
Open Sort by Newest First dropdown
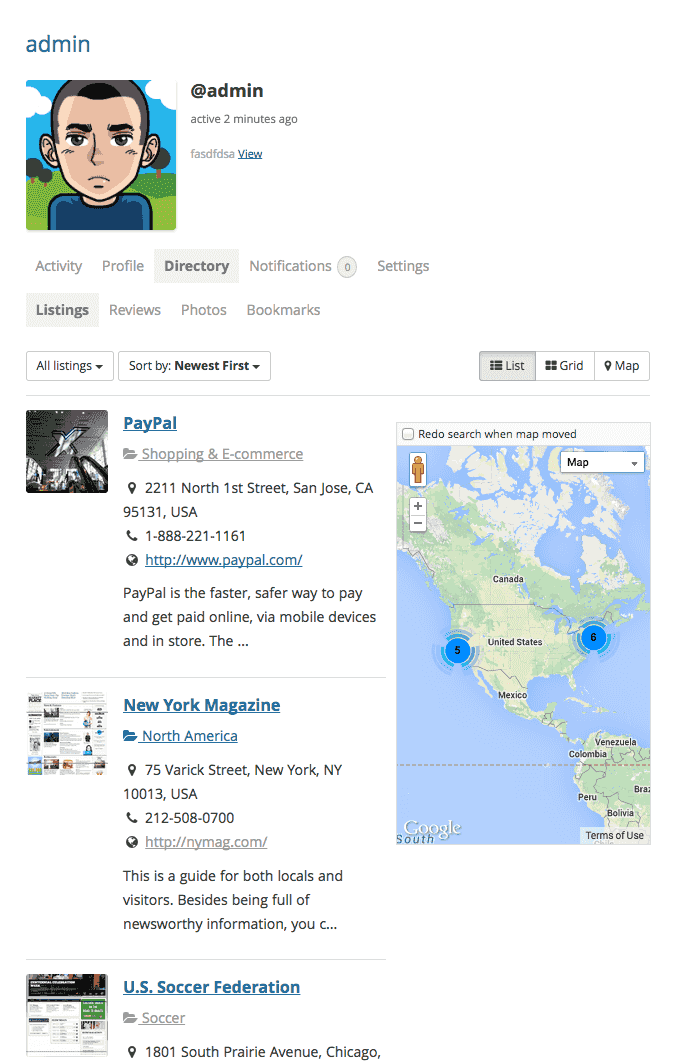[194, 366]
